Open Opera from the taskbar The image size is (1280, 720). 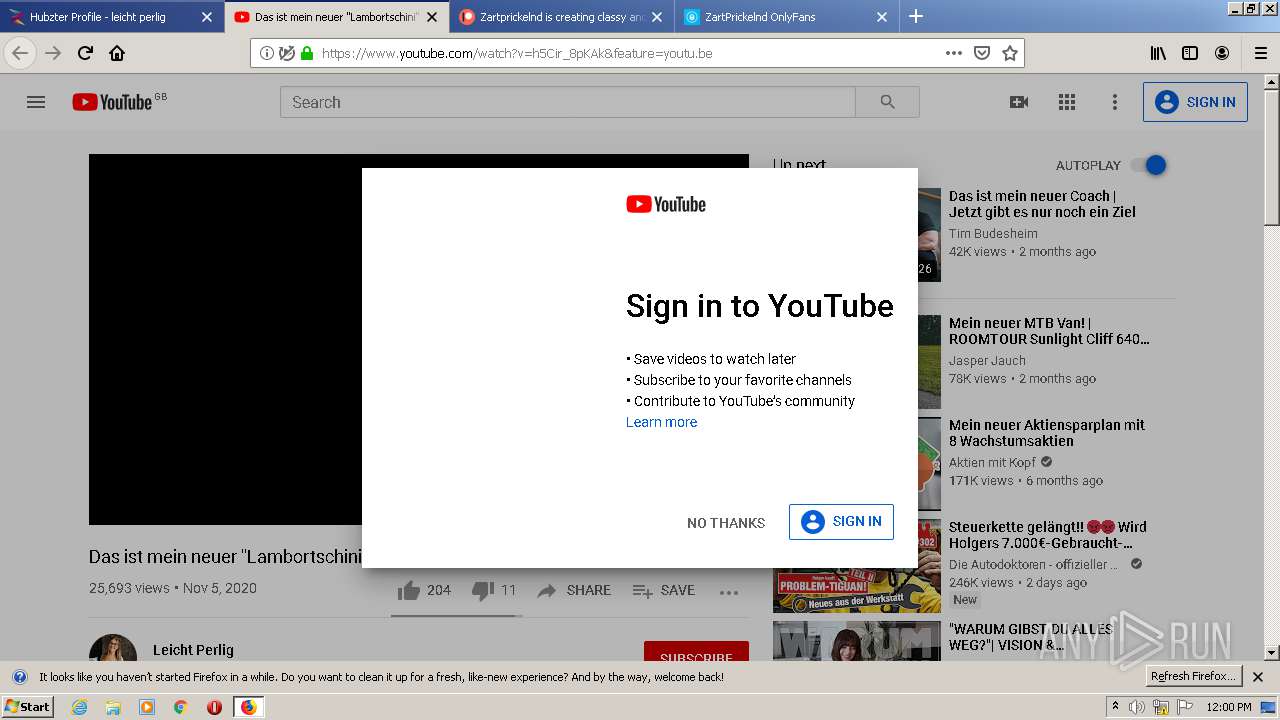(x=214, y=707)
